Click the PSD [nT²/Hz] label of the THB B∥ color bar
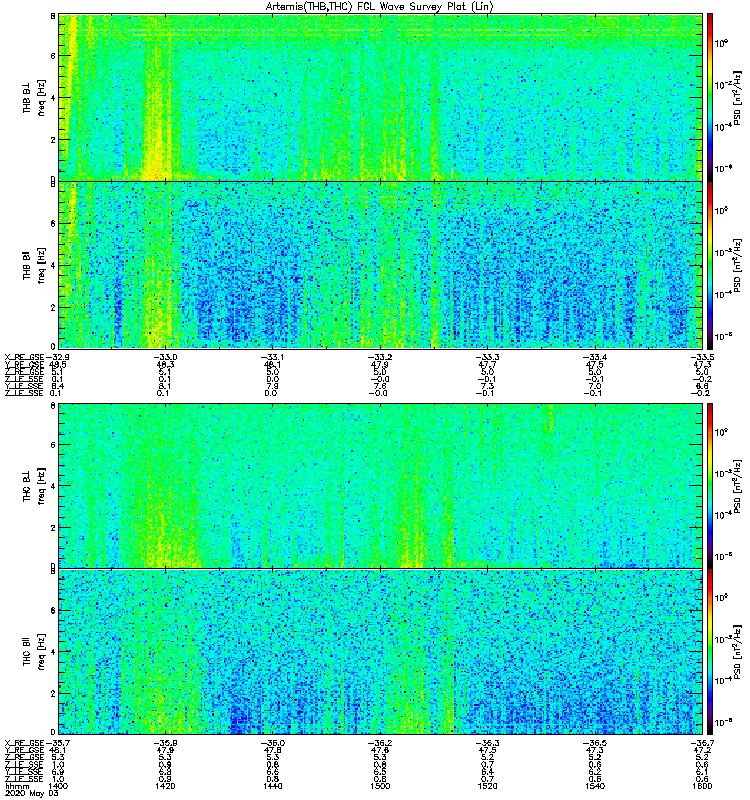This screenshot has height=800, width=750. tap(737, 265)
